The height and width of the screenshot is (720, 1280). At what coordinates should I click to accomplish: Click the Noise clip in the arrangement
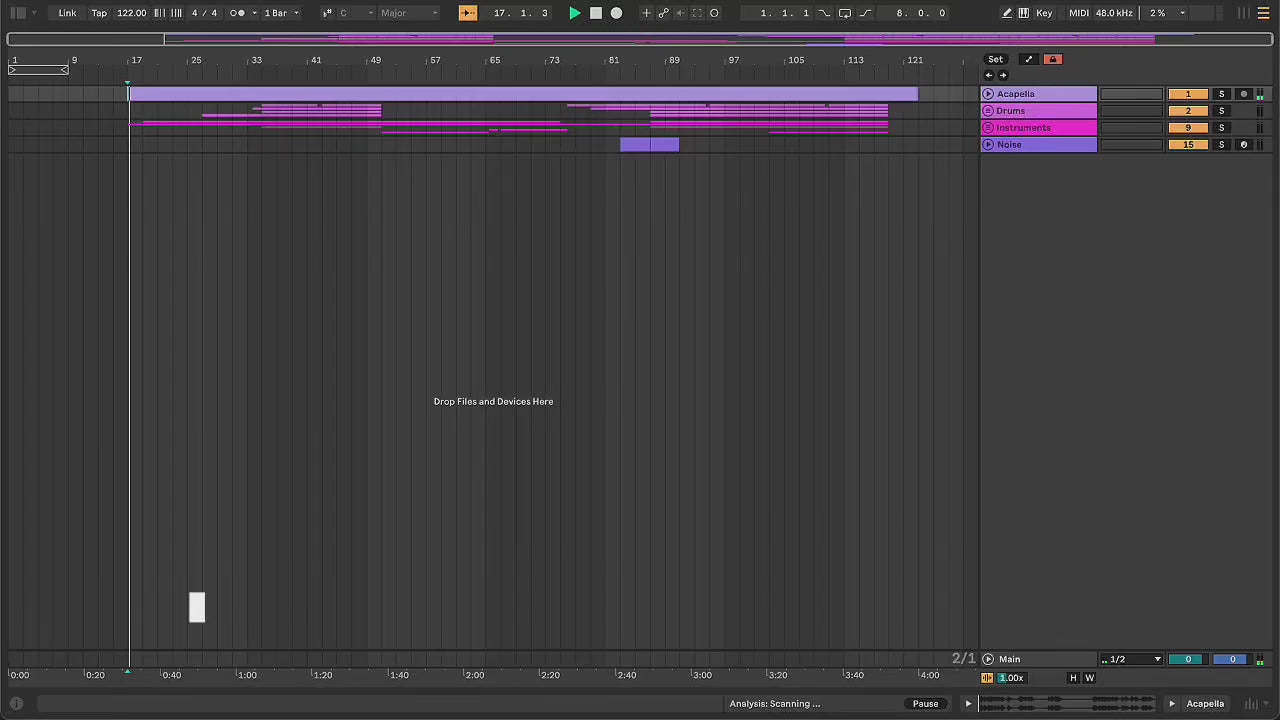tap(649, 145)
